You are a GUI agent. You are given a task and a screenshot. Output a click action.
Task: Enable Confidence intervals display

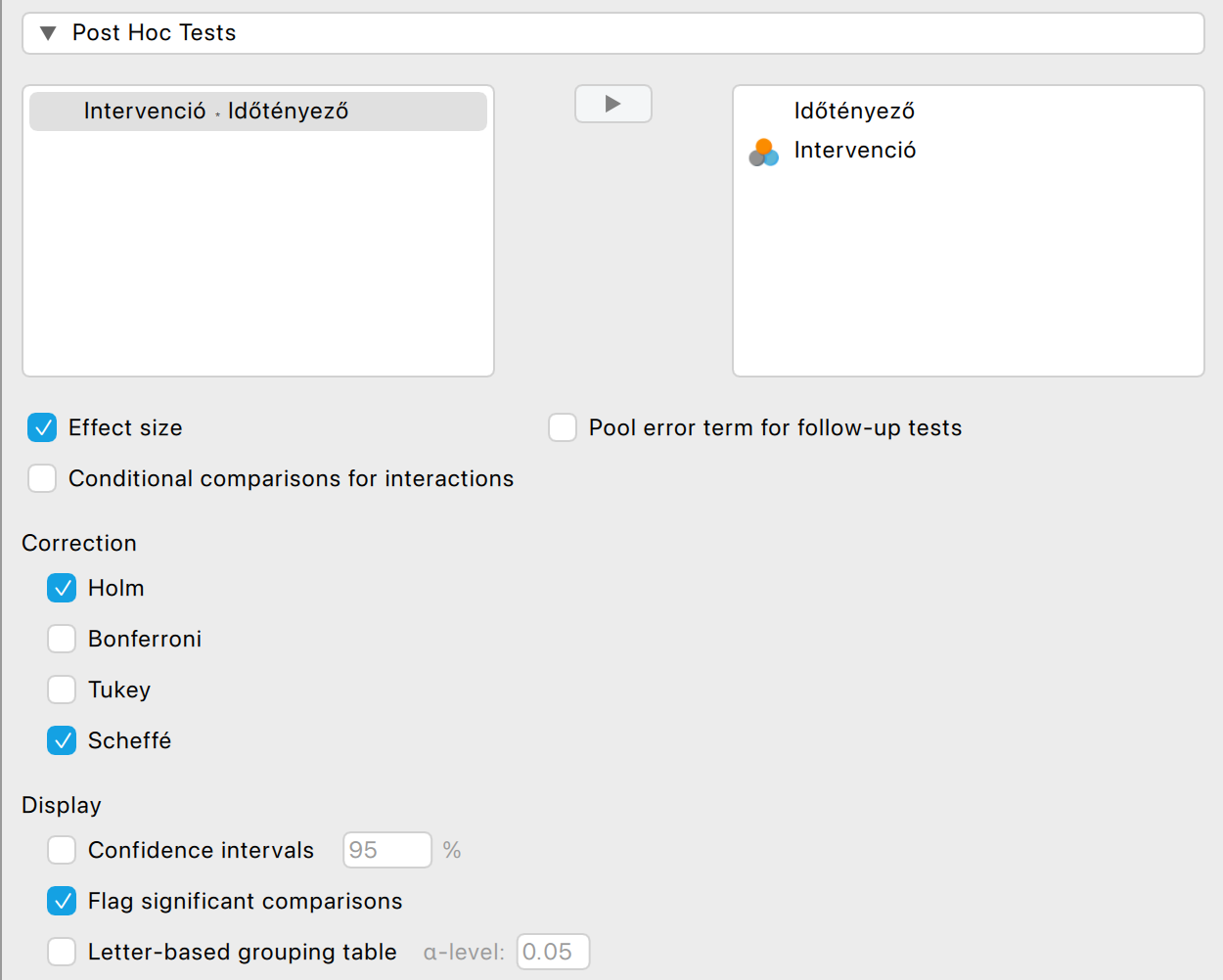tap(62, 850)
